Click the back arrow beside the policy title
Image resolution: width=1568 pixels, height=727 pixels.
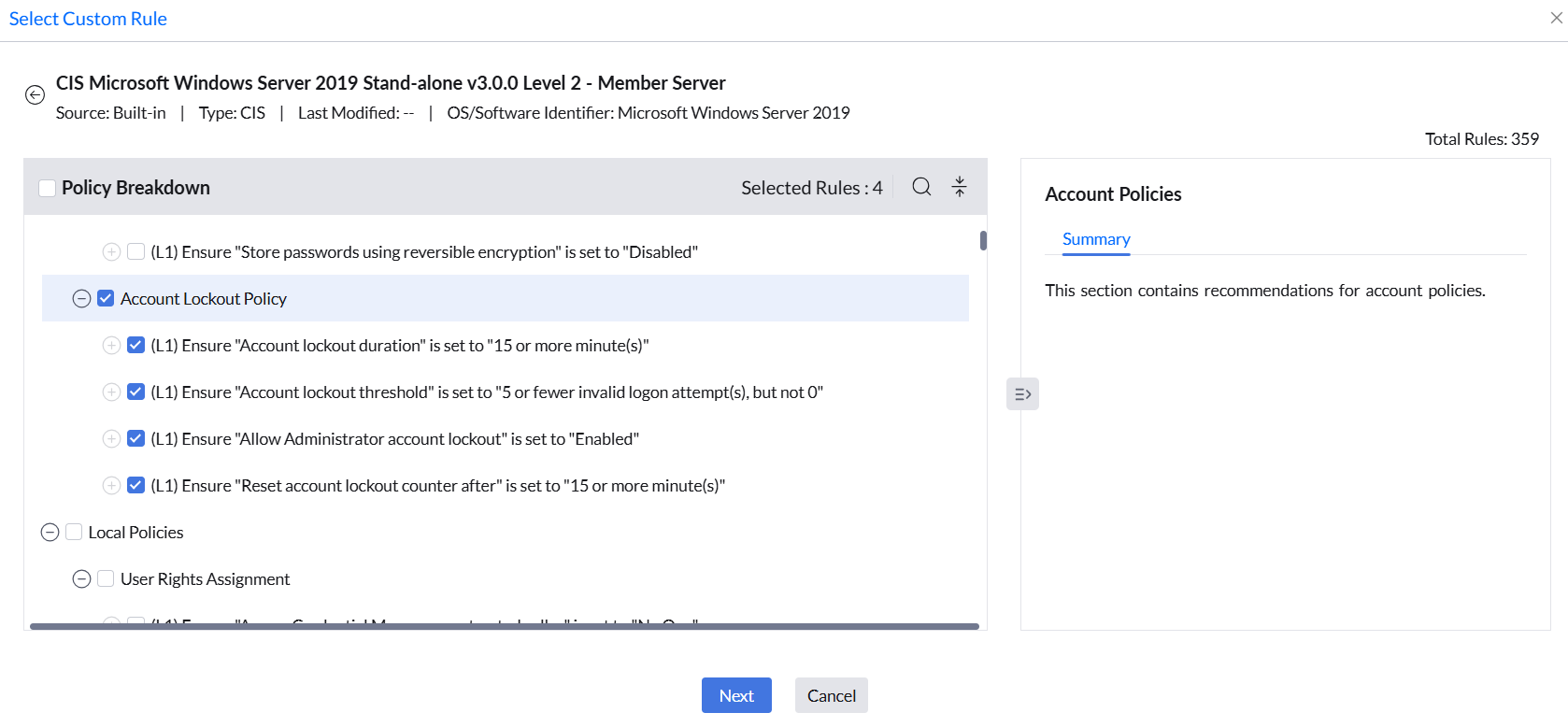coord(35,94)
